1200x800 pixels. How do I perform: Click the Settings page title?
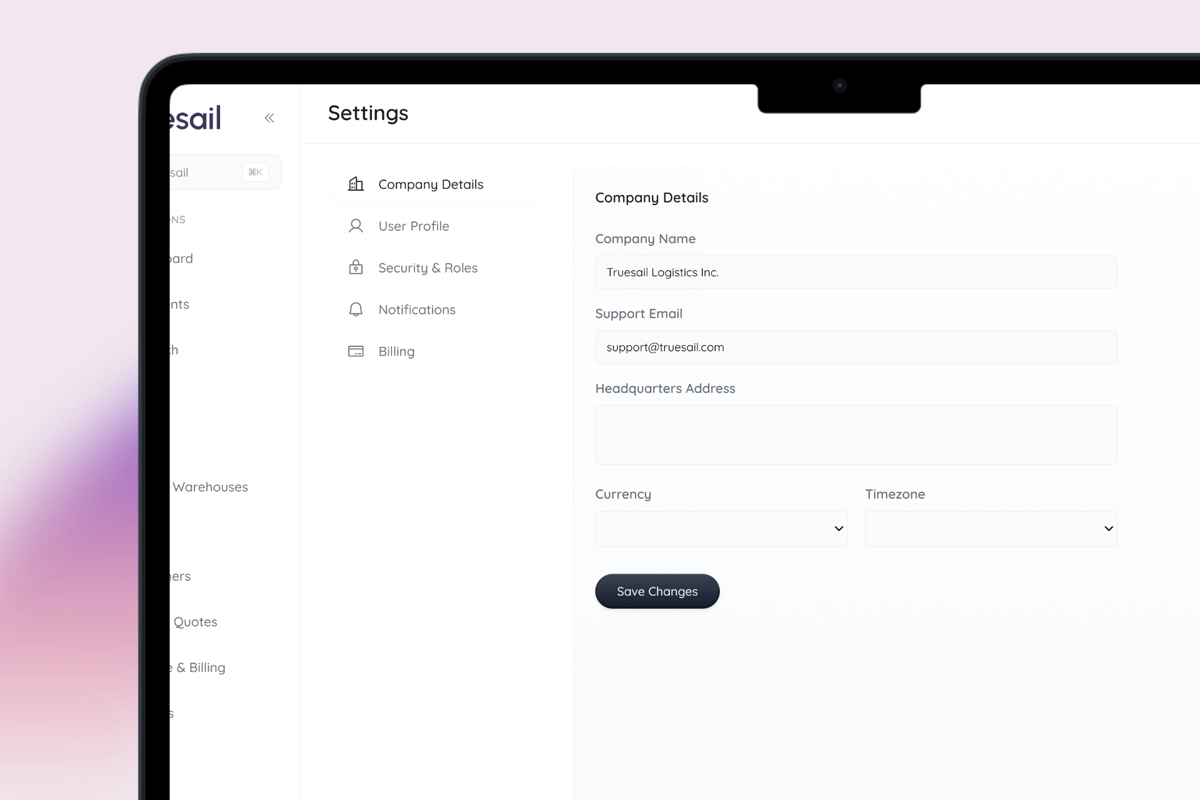pos(368,113)
